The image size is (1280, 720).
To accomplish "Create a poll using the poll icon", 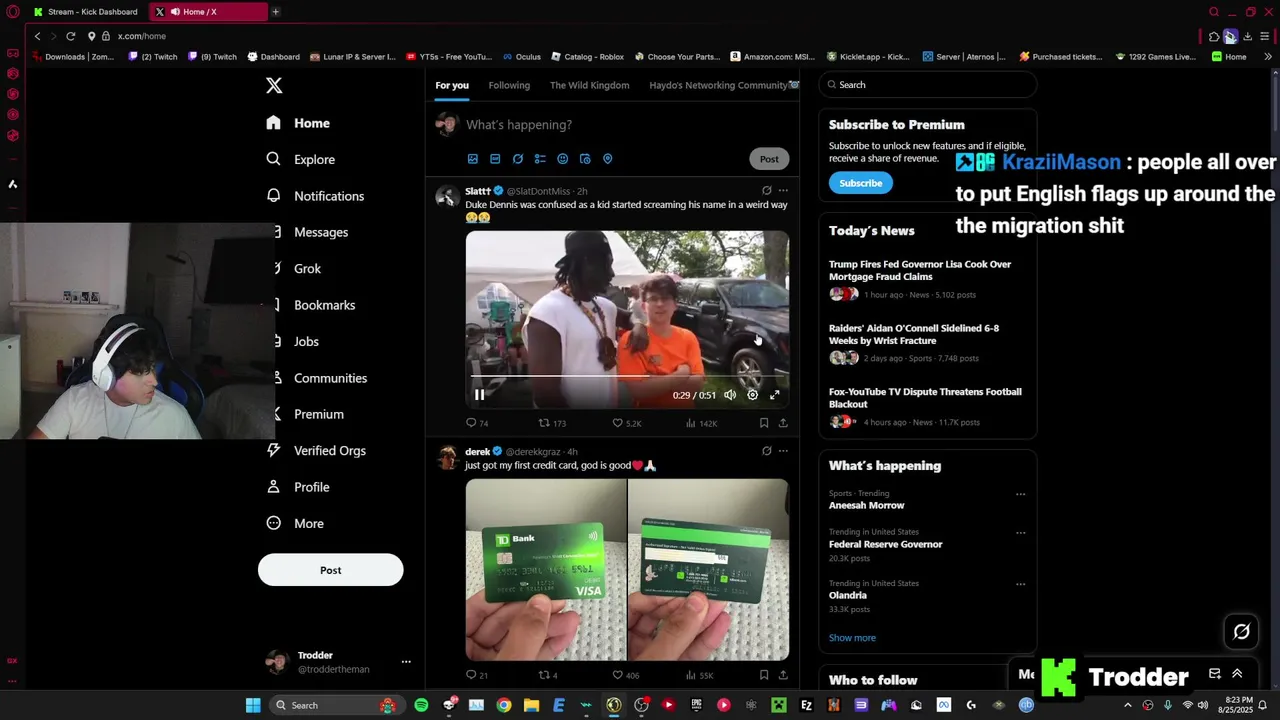I will tap(540, 159).
